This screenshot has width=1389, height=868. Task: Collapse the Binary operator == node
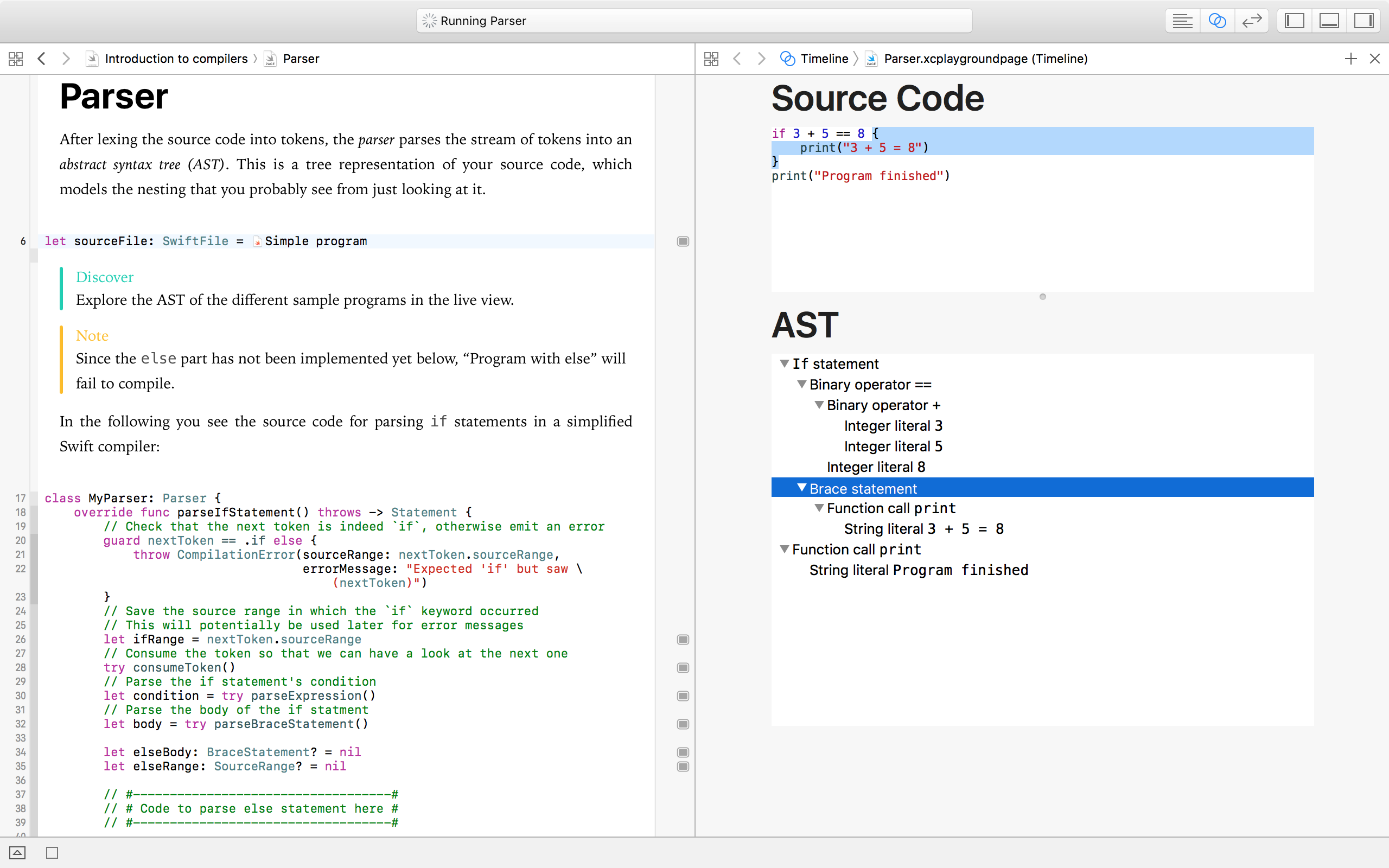tap(802, 384)
